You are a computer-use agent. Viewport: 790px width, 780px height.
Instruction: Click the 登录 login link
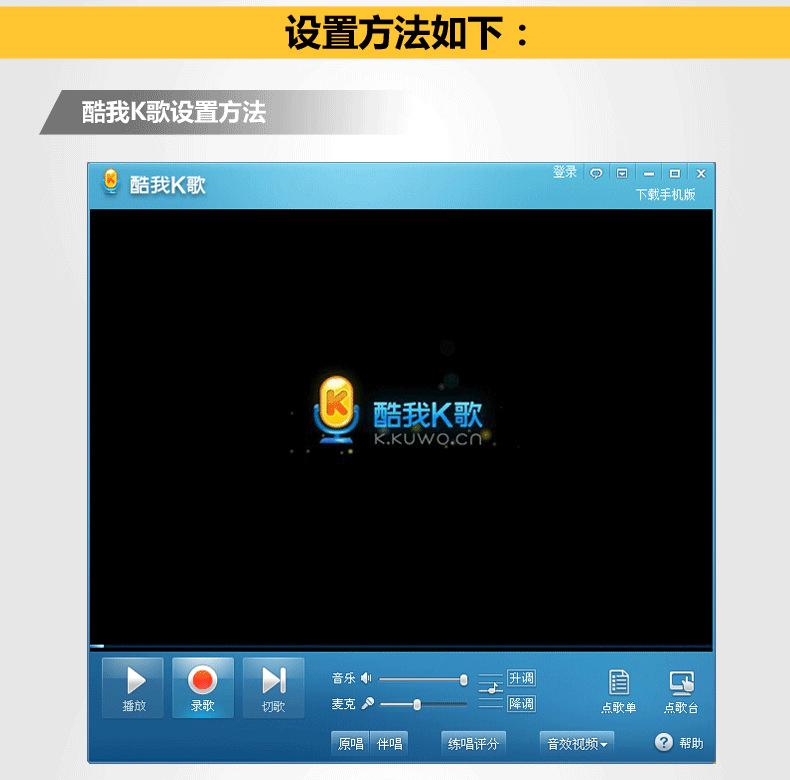click(x=565, y=172)
